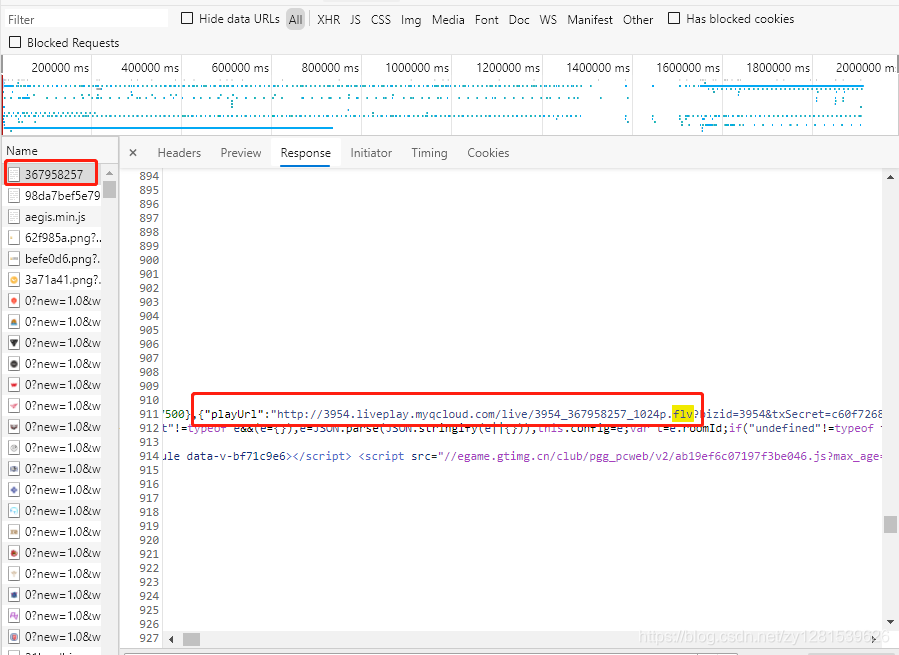The height and width of the screenshot is (655, 899).
Task: Filter requests by XHR
Action: coord(329,20)
